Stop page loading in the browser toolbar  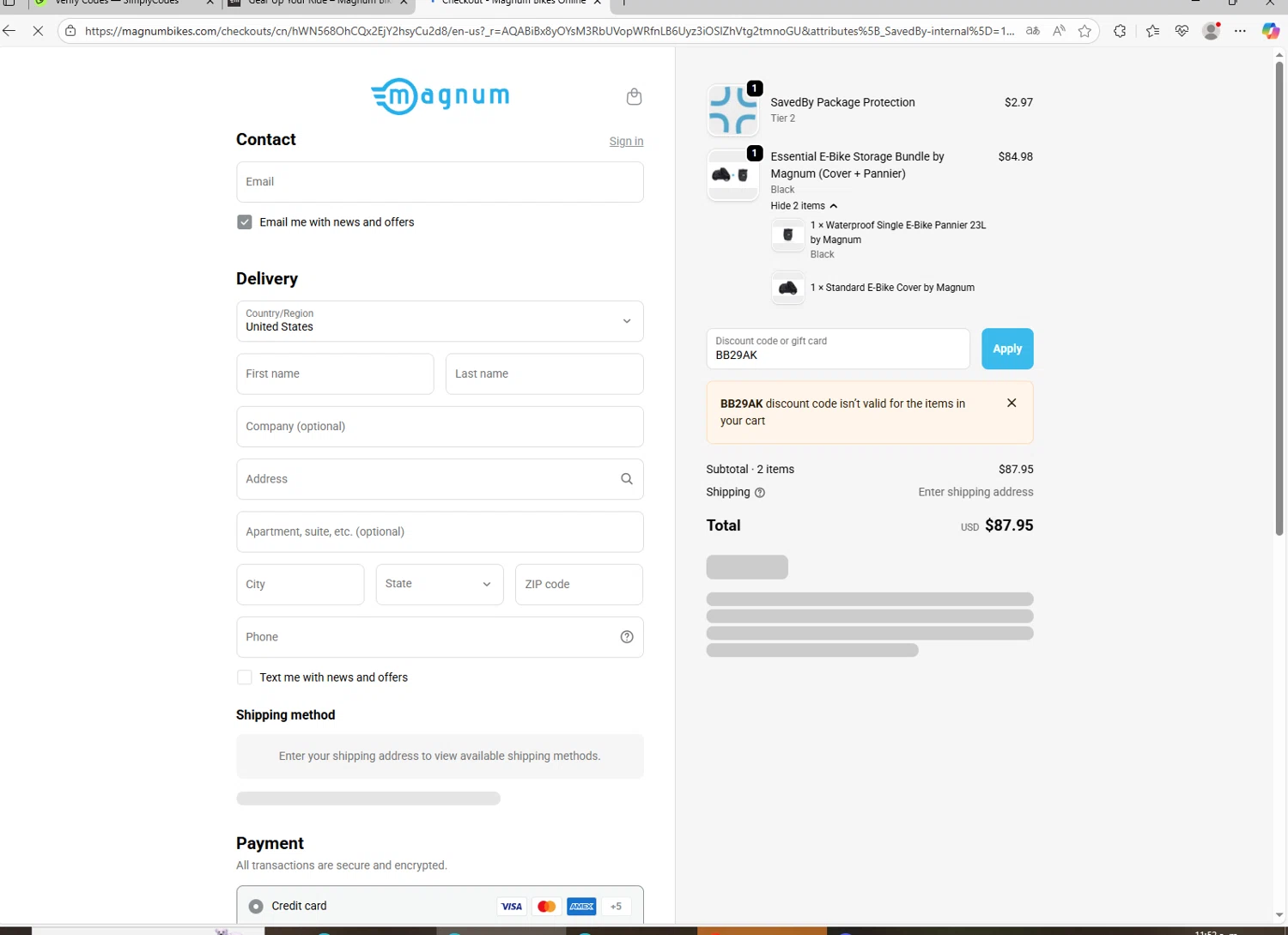[38, 31]
